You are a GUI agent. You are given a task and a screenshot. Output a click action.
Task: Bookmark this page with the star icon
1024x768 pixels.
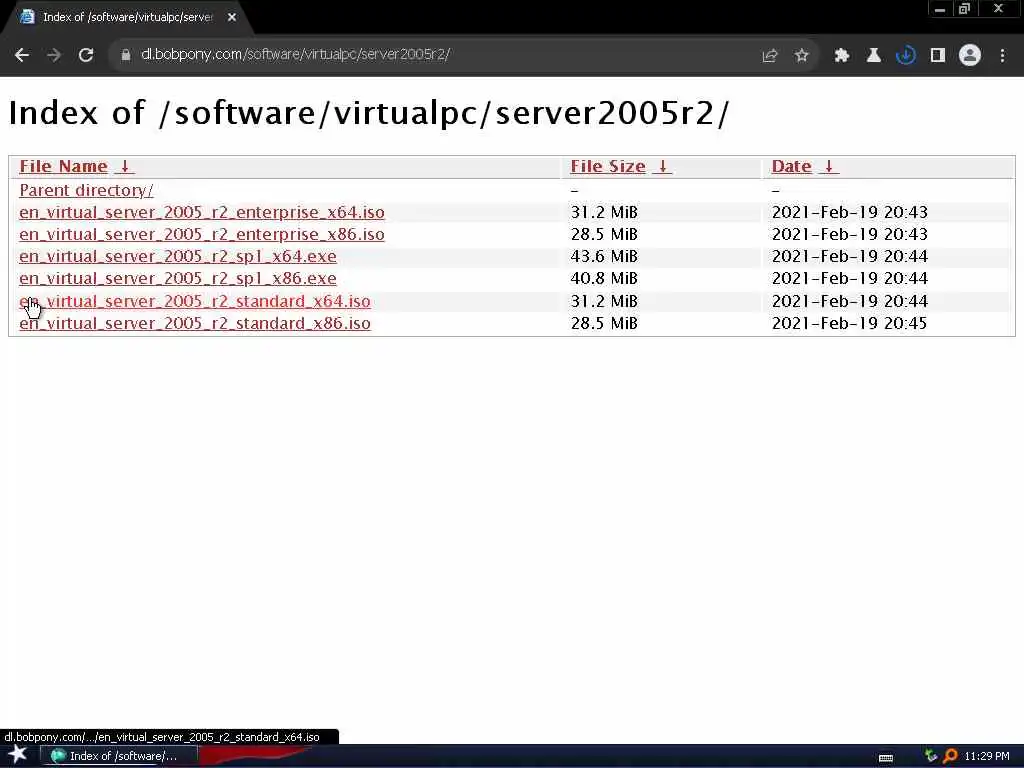(x=802, y=56)
